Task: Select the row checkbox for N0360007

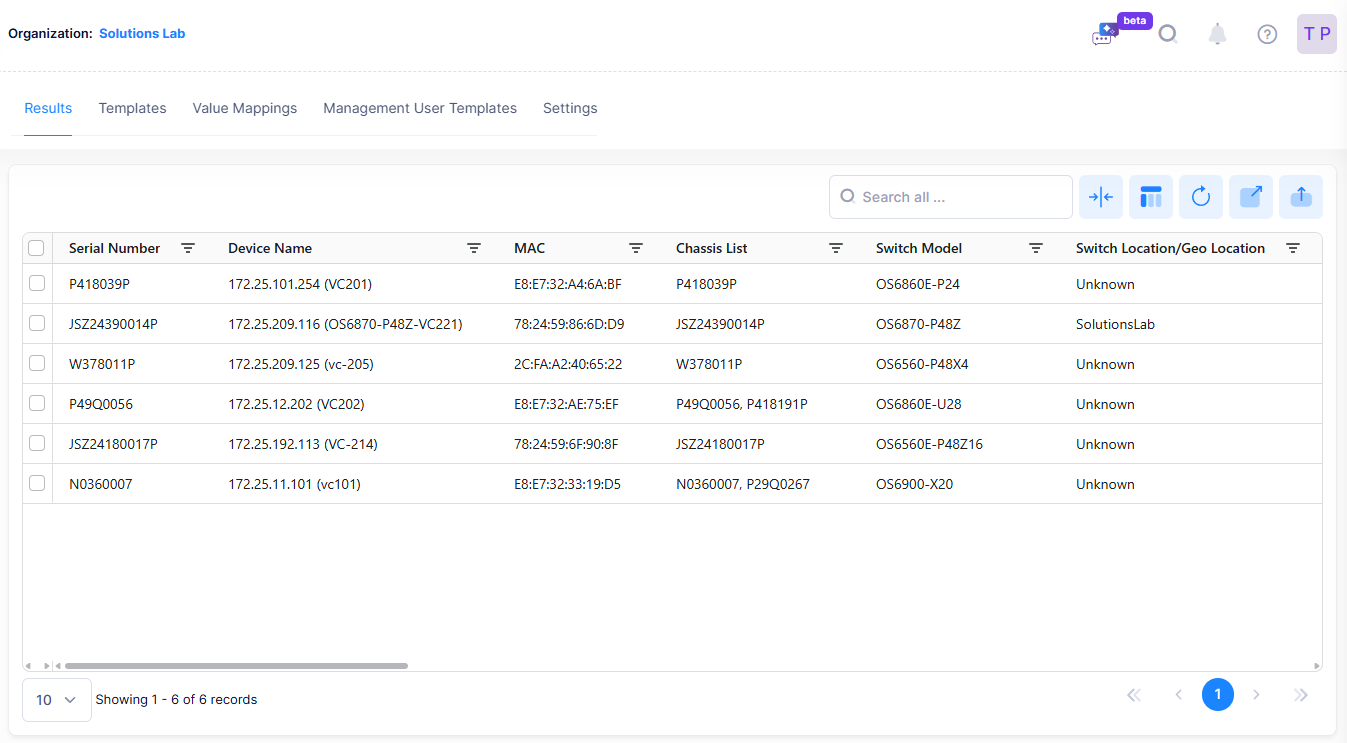Action: coord(37,484)
